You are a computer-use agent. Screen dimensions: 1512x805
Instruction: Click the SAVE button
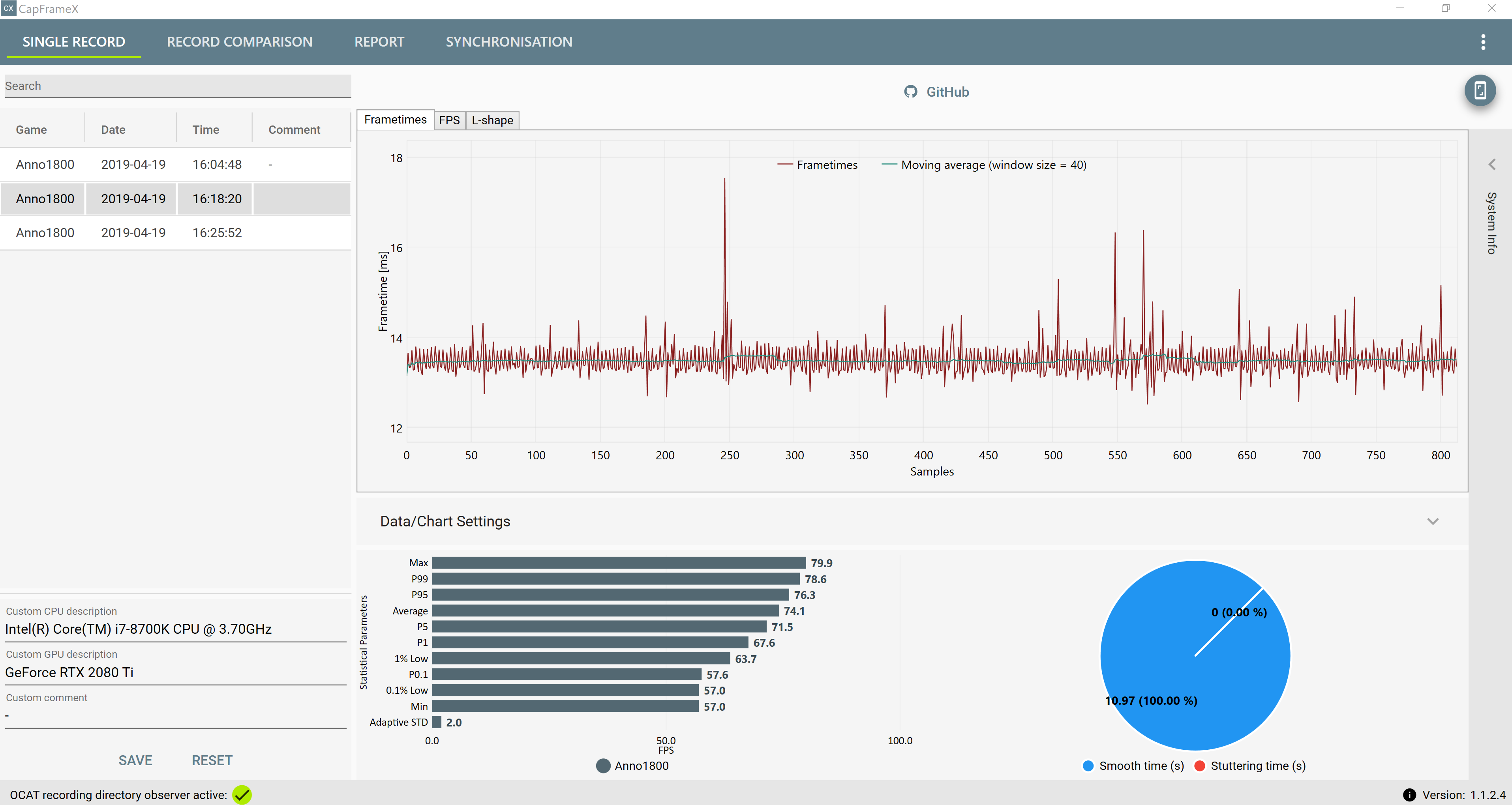tap(135, 760)
